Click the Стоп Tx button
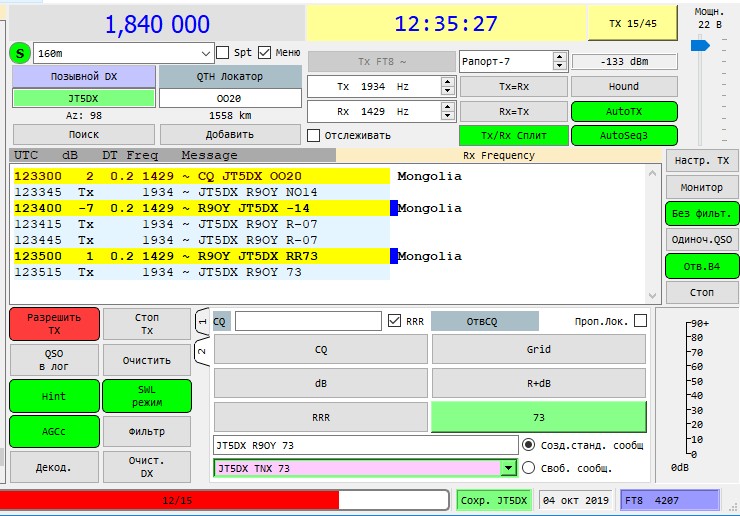Image resolution: width=740 pixels, height=516 pixels. pos(146,324)
